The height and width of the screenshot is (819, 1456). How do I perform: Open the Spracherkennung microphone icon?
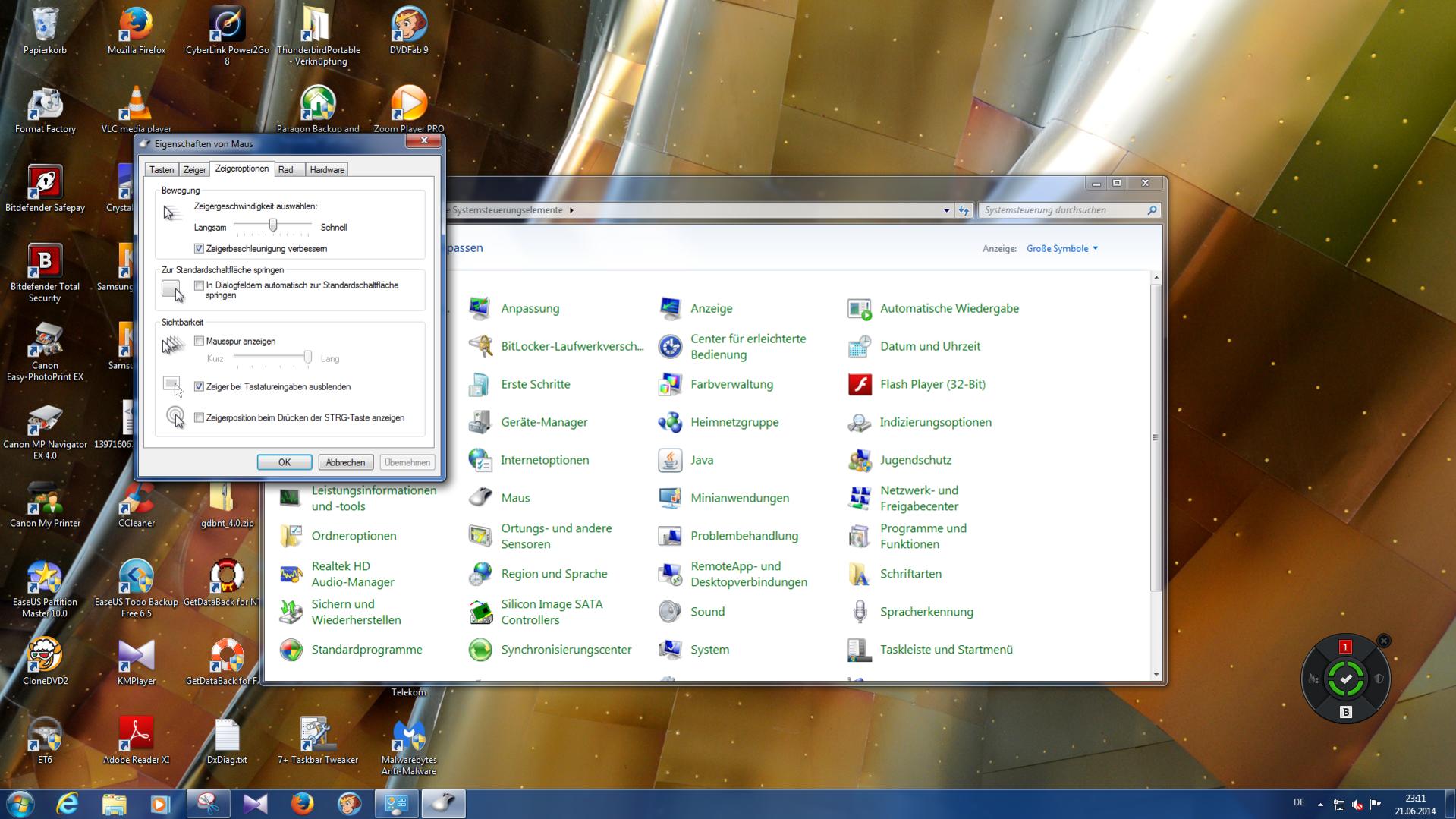click(910, 612)
